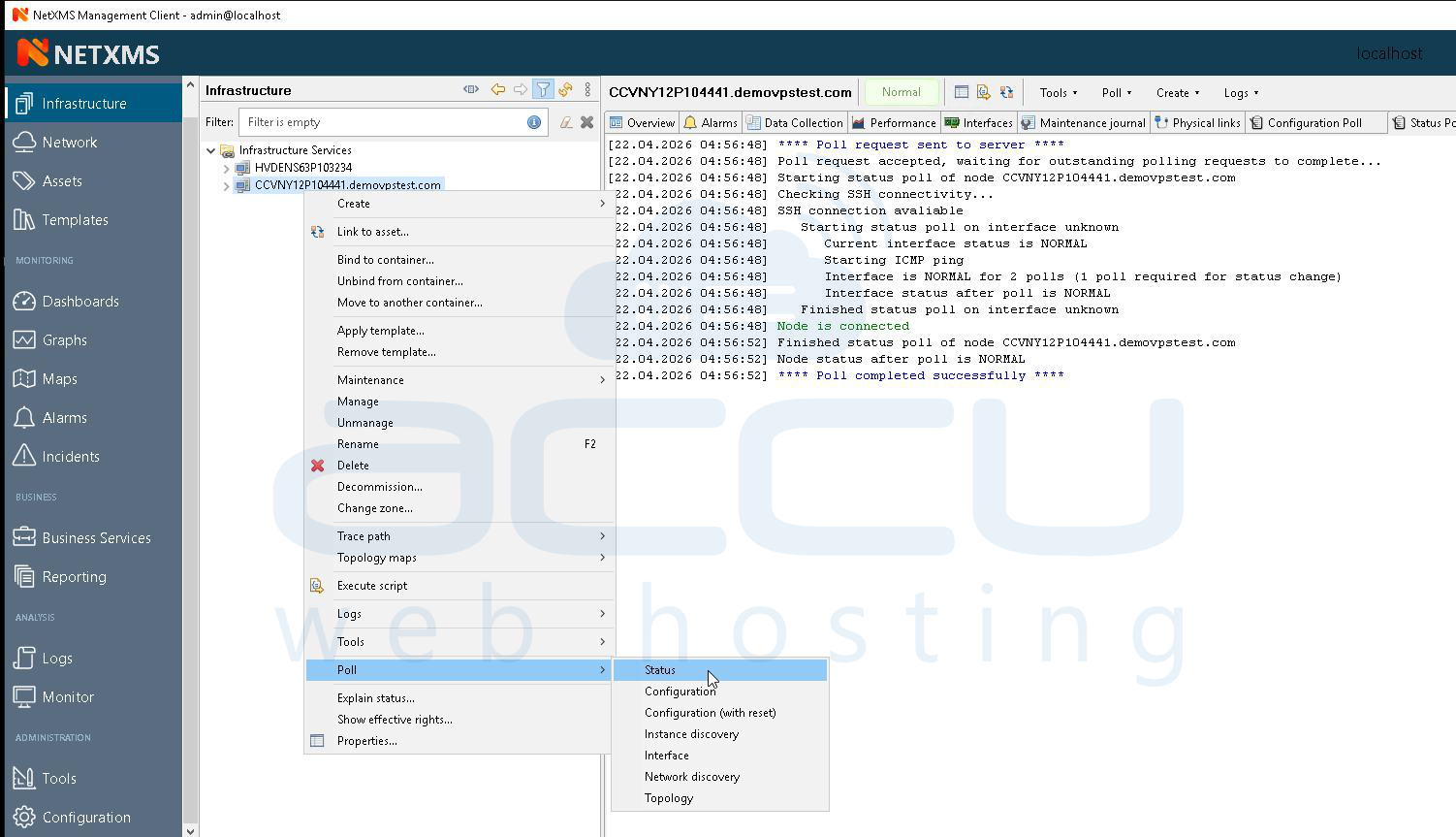Switch to the Overview tab
This screenshot has width=1456, height=837.
coord(642,122)
